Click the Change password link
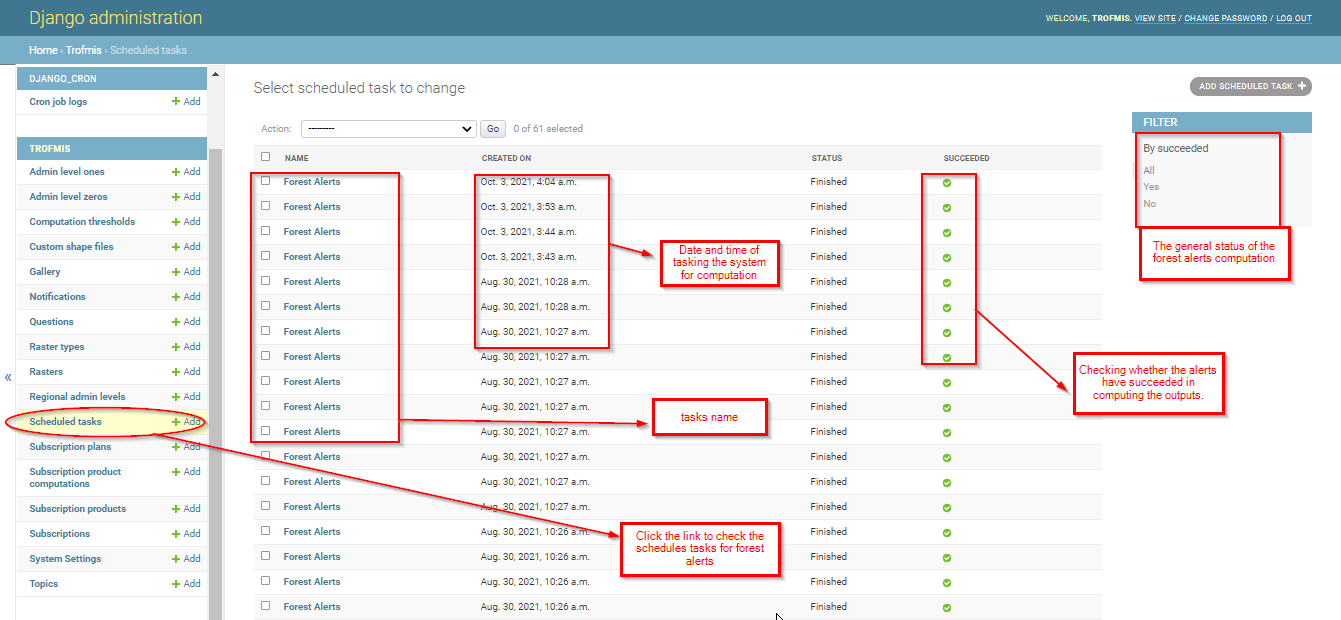Image resolution: width=1341 pixels, height=620 pixels. pos(1226,18)
